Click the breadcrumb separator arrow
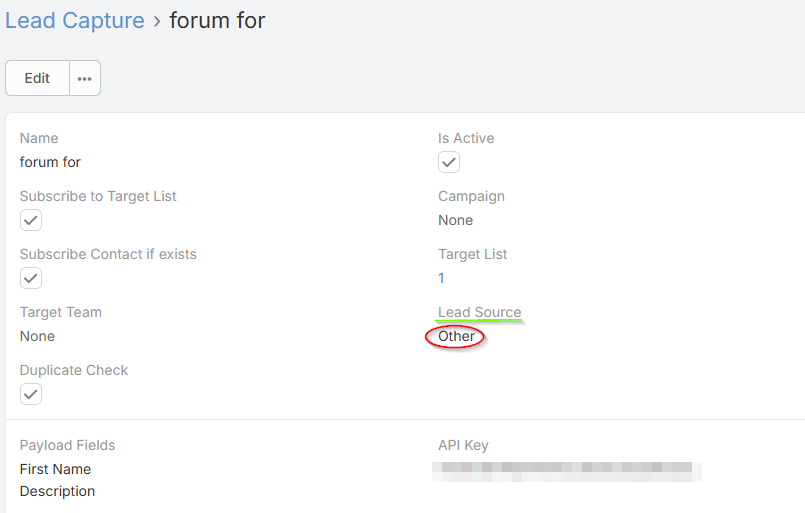 coord(157,21)
